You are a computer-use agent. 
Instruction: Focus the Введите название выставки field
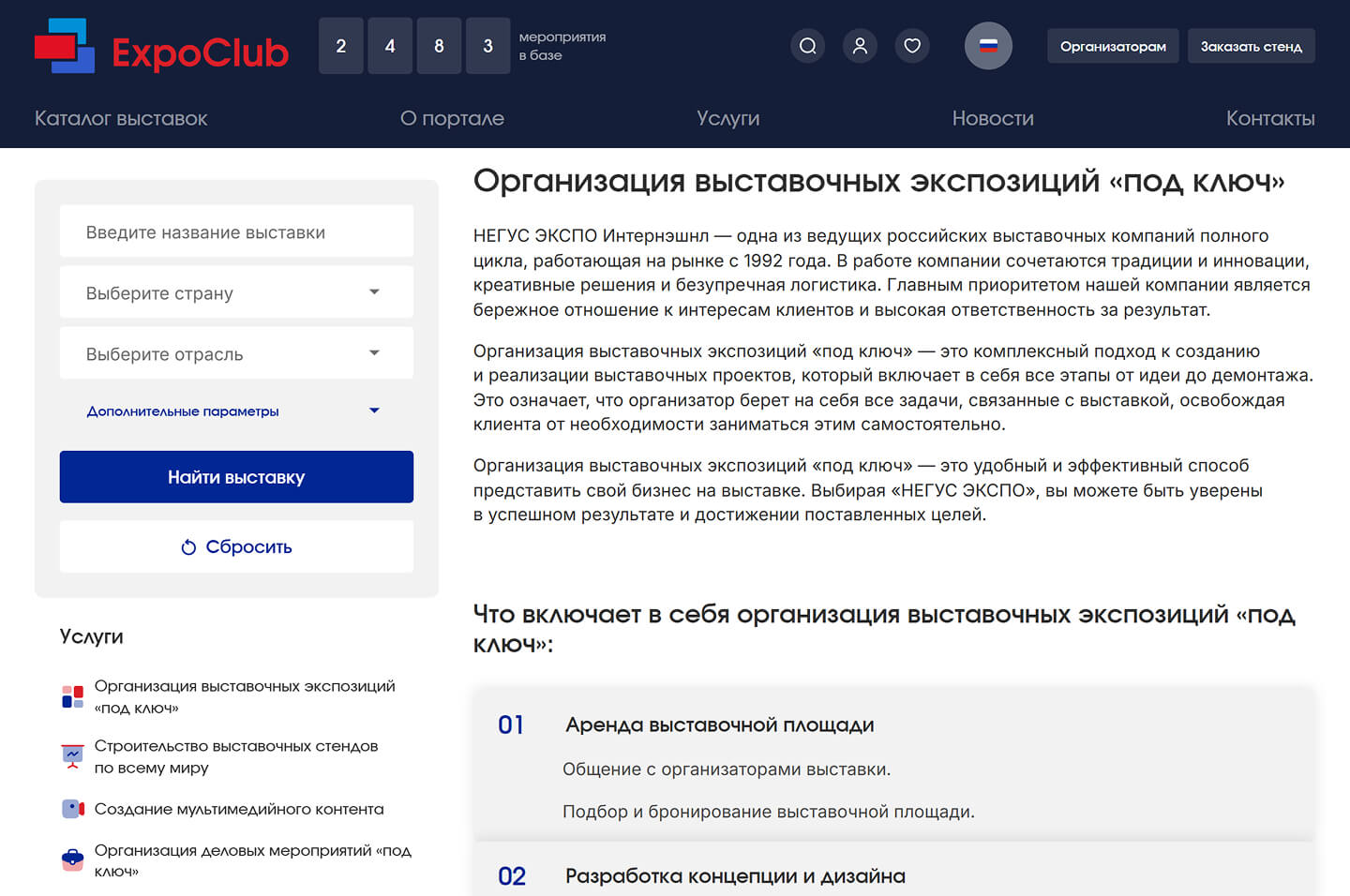[x=236, y=231]
